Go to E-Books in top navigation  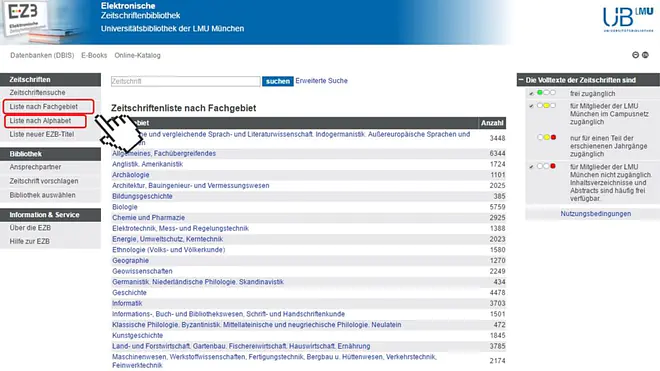coord(94,55)
